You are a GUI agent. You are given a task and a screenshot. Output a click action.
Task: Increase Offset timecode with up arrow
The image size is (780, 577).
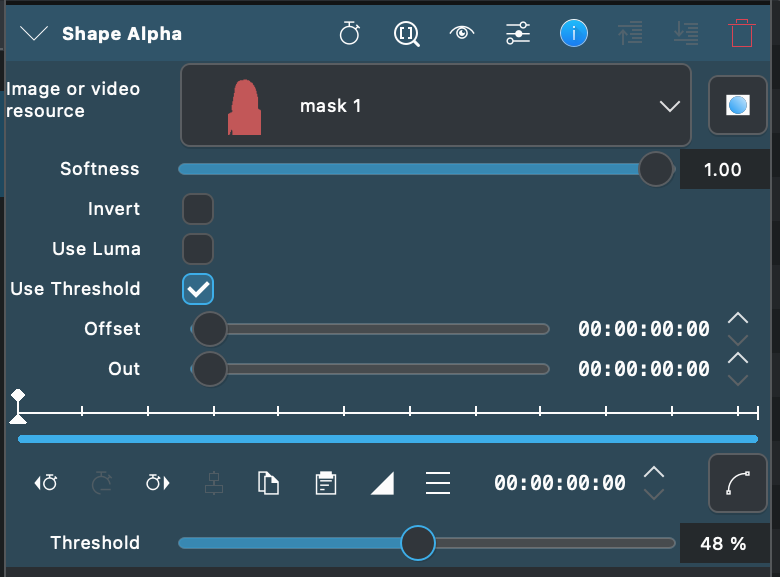738,318
